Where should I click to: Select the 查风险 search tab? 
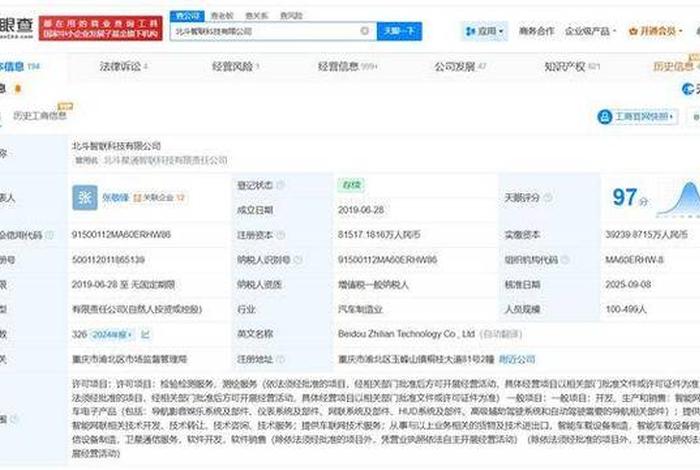point(291,16)
